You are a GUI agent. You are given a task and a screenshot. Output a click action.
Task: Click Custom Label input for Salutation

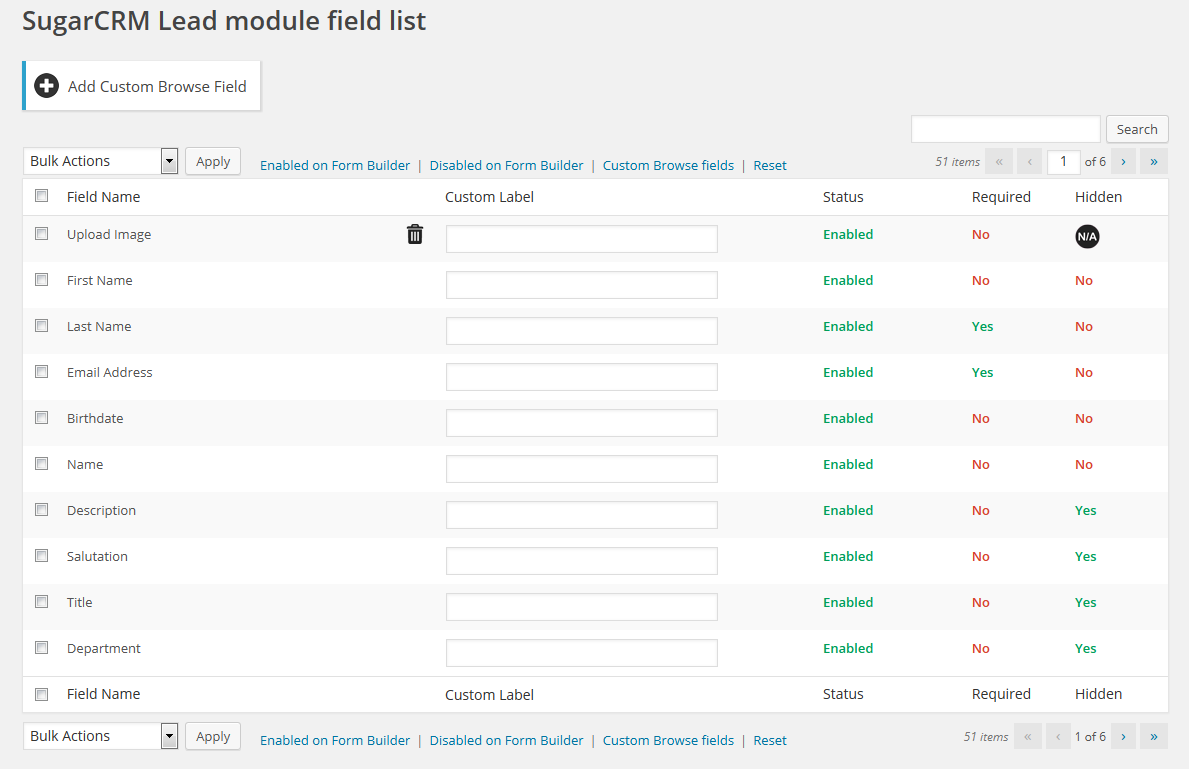click(x=582, y=560)
